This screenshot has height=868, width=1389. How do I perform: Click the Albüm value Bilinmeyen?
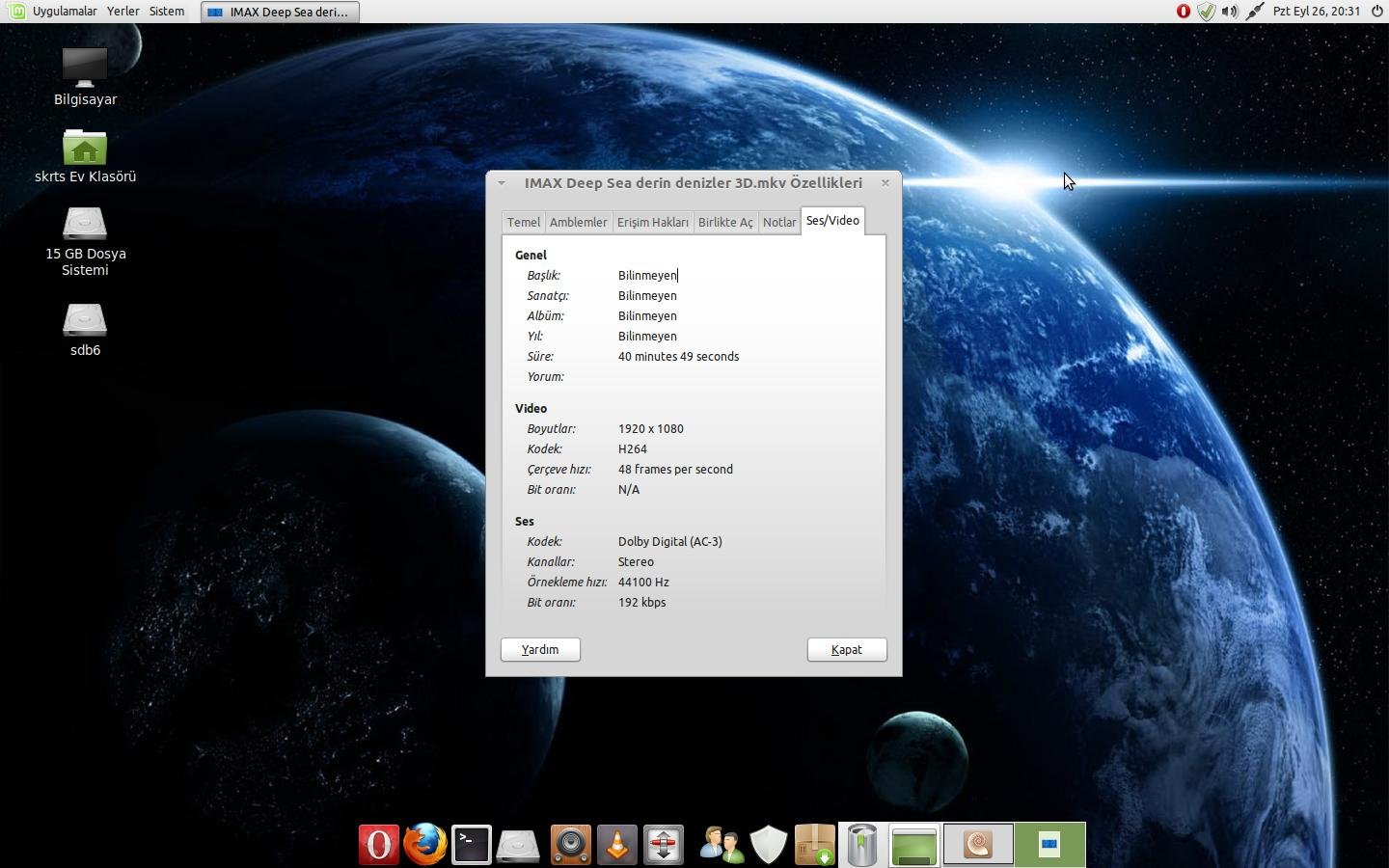647,315
